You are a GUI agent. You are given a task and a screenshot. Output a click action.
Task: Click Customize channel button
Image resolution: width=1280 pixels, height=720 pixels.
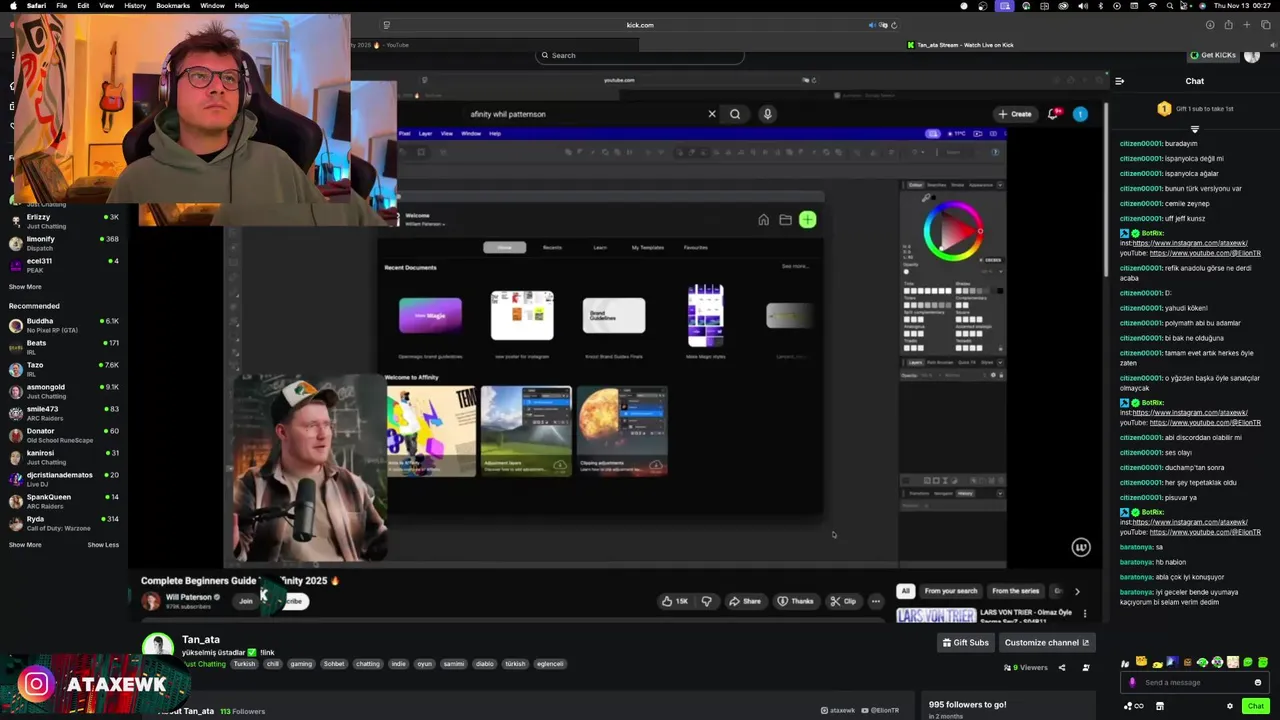pyautogui.click(x=1047, y=643)
